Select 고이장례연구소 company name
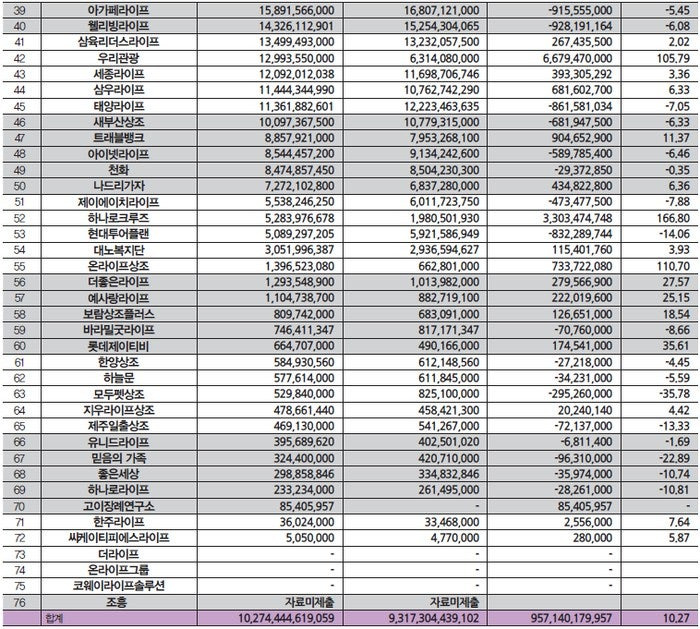Viewport: 700px width, 629px height. point(118,507)
